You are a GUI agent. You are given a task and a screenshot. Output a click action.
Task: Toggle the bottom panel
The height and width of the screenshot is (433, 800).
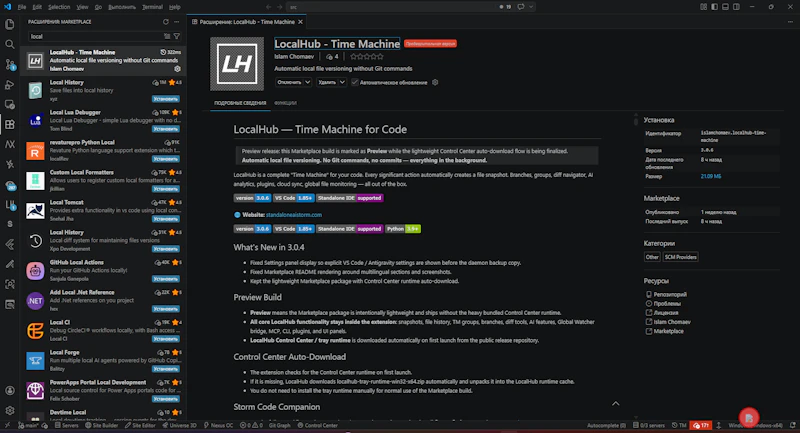[725, 7]
